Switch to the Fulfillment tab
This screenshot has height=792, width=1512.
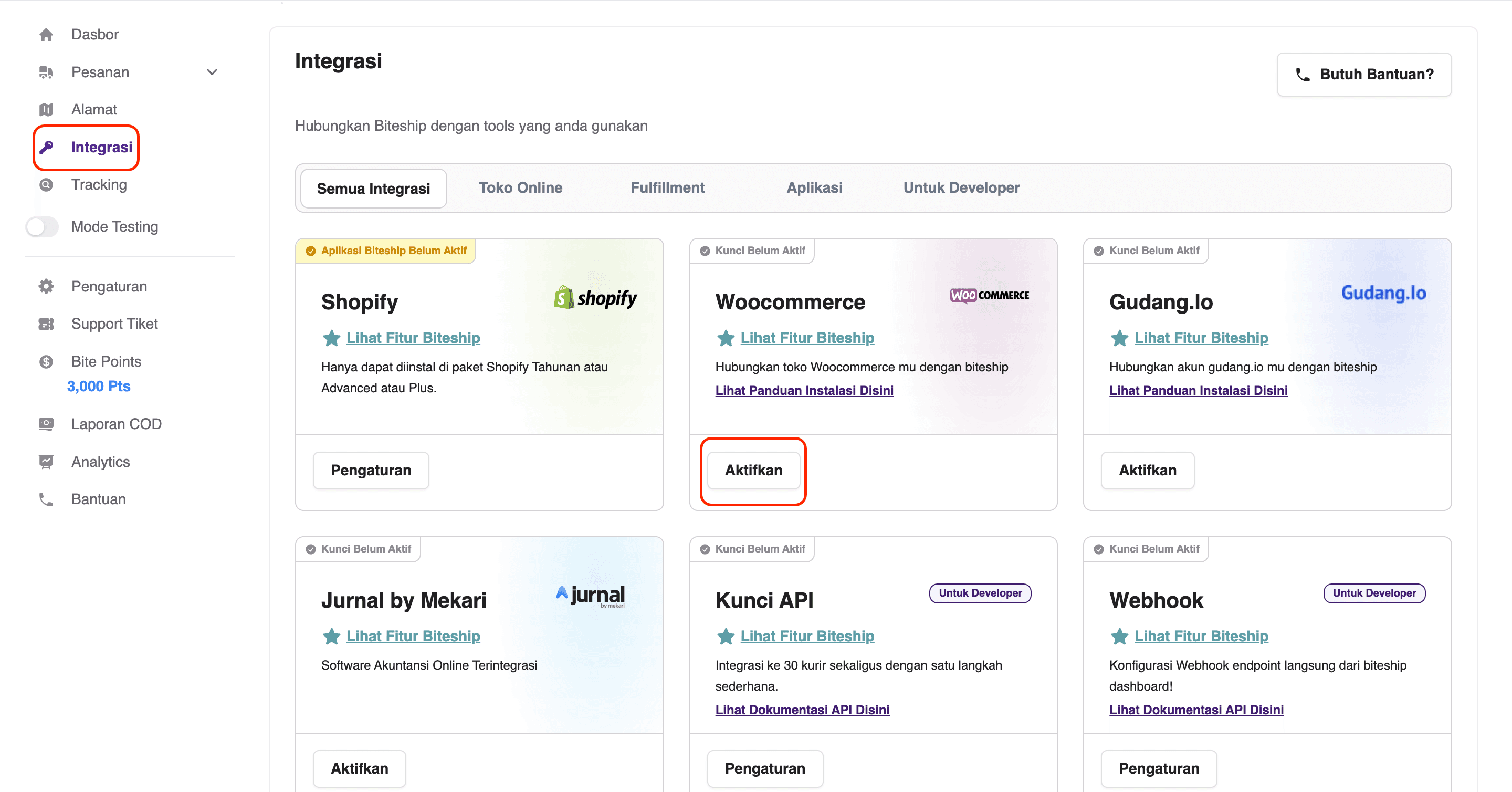[667, 188]
